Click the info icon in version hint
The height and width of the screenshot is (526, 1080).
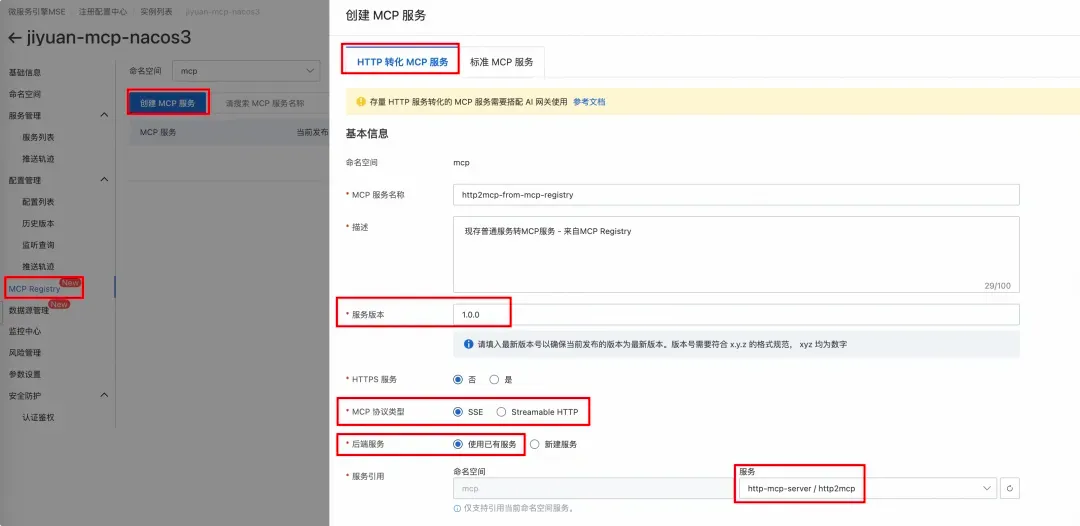tap(468, 344)
